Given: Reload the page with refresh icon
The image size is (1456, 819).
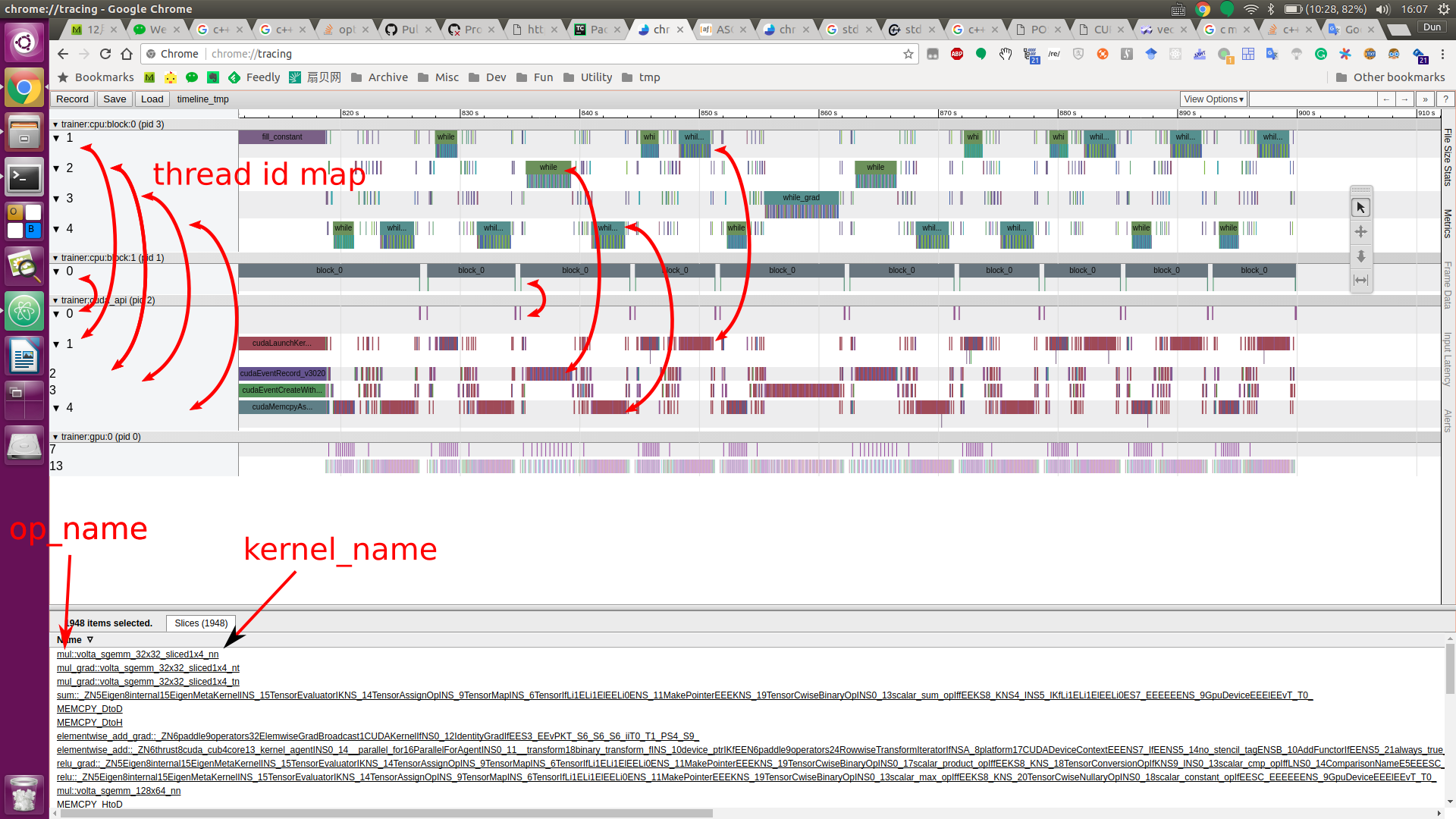Looking at the screenshot, I should click(x=105, y=54).
